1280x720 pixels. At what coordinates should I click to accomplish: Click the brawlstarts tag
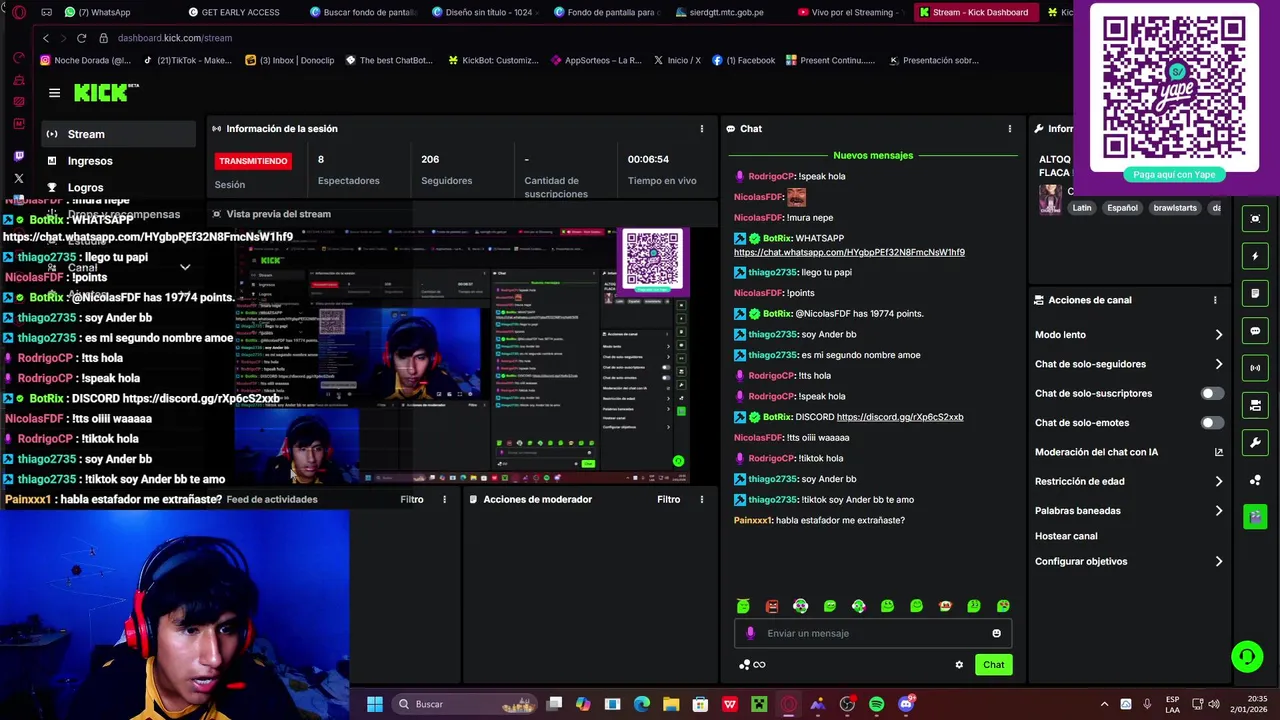pyautogui.click(x=1175, y=208)
